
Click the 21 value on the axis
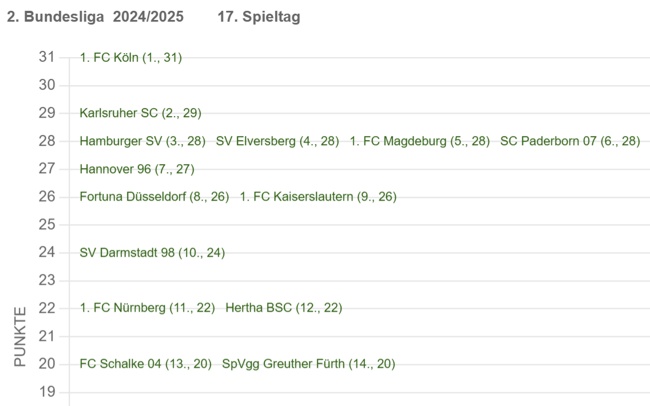(47, 336)
